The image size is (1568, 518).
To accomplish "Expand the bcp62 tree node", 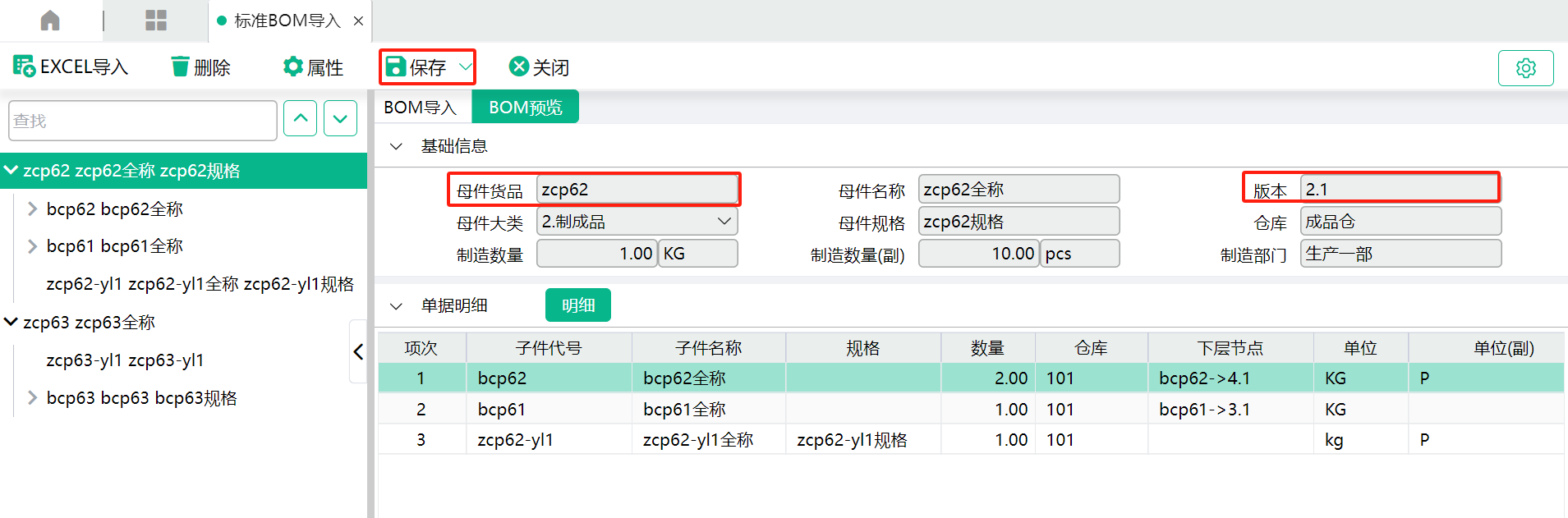I will [x=32, y=209].
